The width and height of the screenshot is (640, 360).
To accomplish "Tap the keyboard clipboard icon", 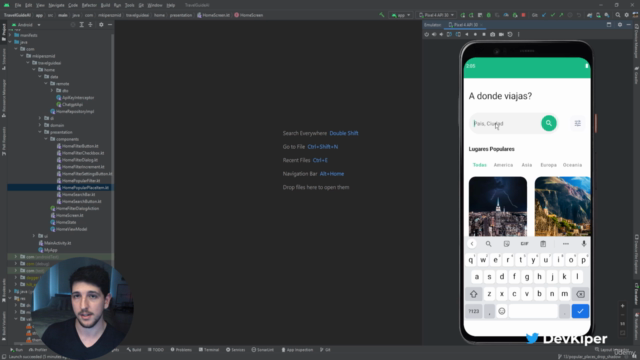I will [x=543, y=244].
